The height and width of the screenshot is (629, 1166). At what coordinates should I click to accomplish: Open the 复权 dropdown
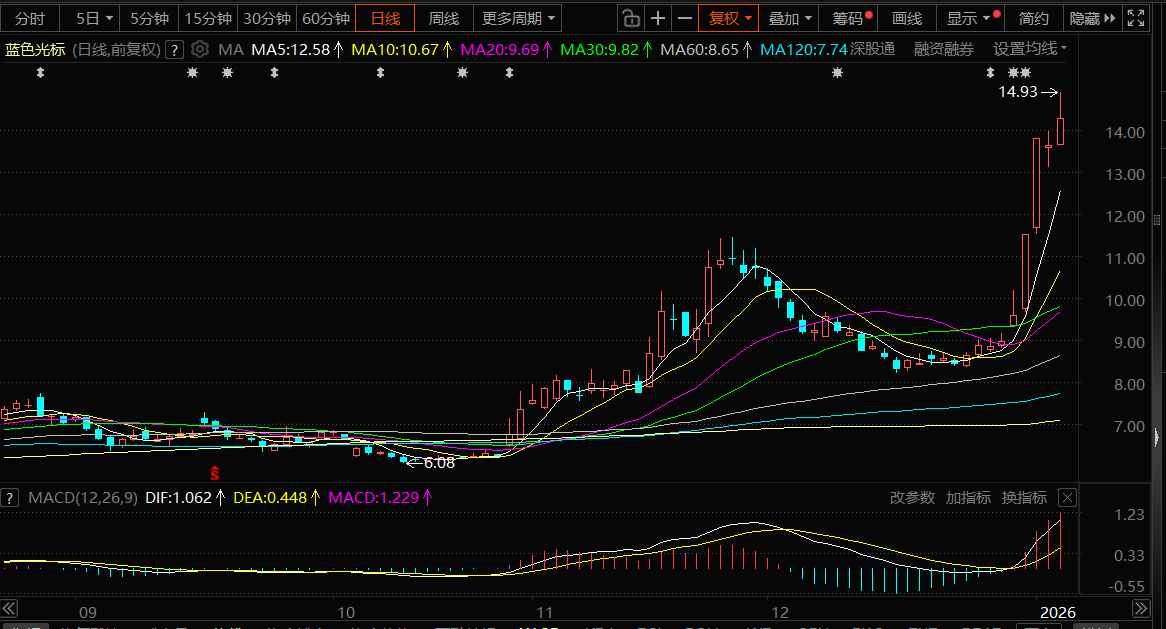coord(729,18)
